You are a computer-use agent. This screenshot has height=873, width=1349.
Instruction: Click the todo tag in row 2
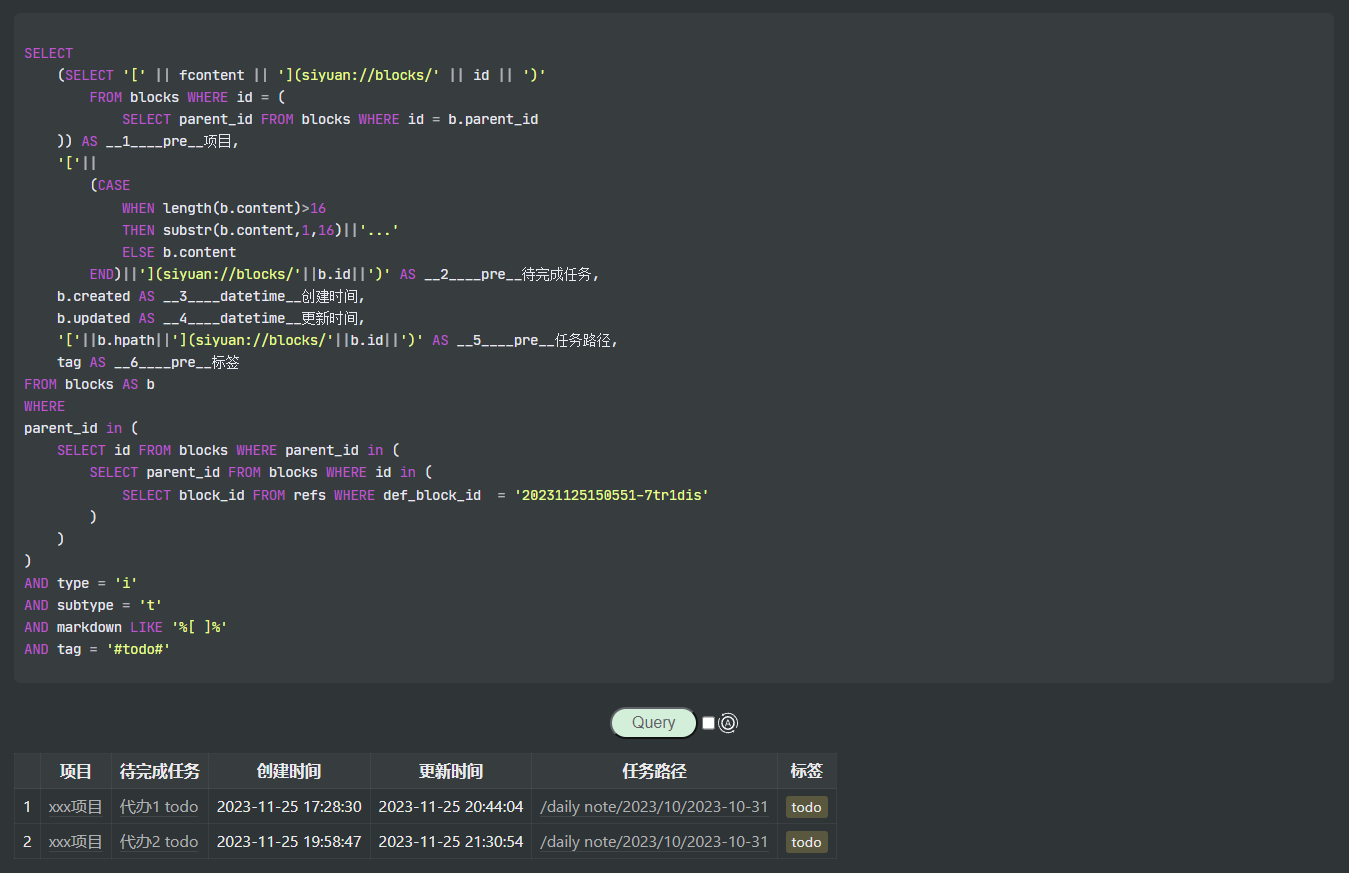[x=806, y=842]
